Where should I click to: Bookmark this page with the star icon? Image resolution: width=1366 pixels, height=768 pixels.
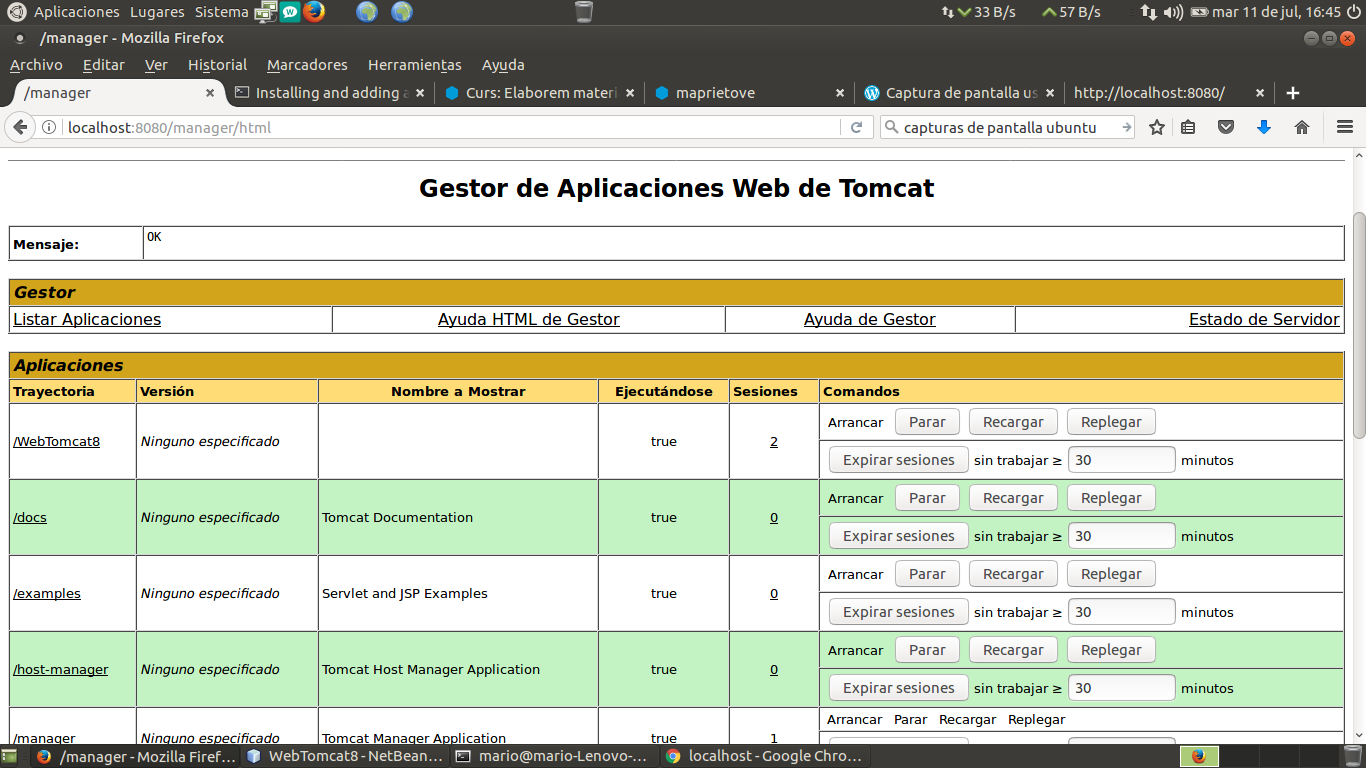point(1157,127)
